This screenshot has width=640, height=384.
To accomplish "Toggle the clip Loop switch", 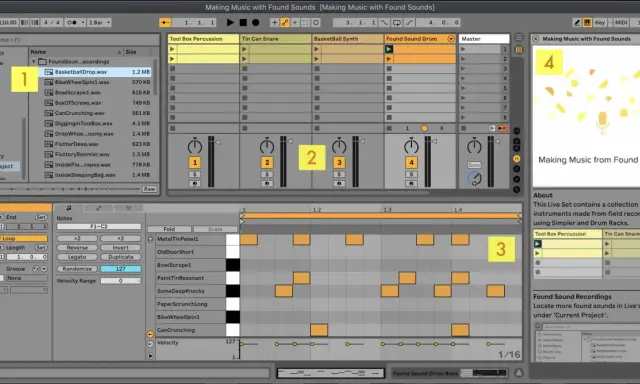I will (x=23, y=238).
